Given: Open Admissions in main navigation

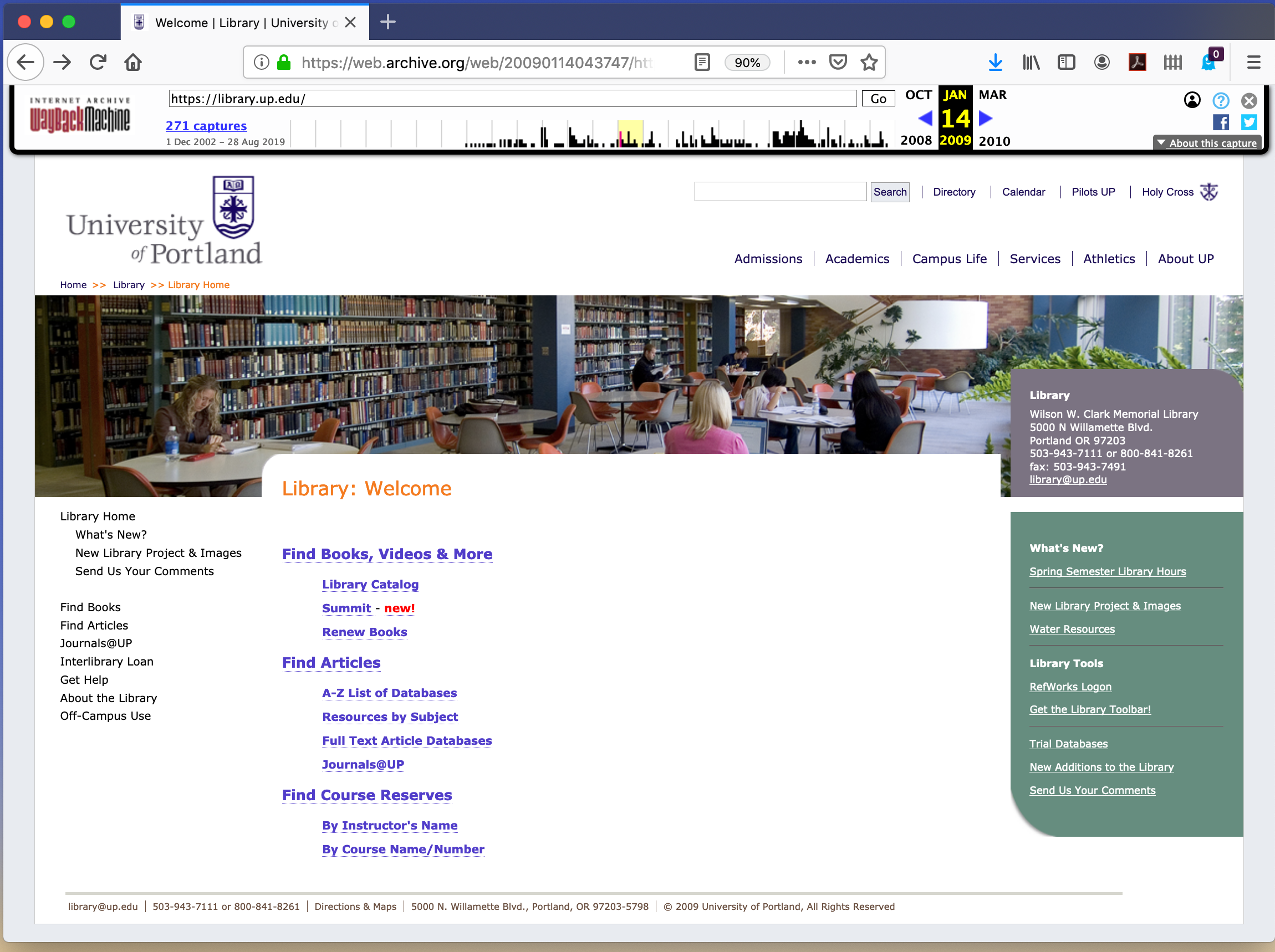Looking at the screenshot, I should point(768,259).
